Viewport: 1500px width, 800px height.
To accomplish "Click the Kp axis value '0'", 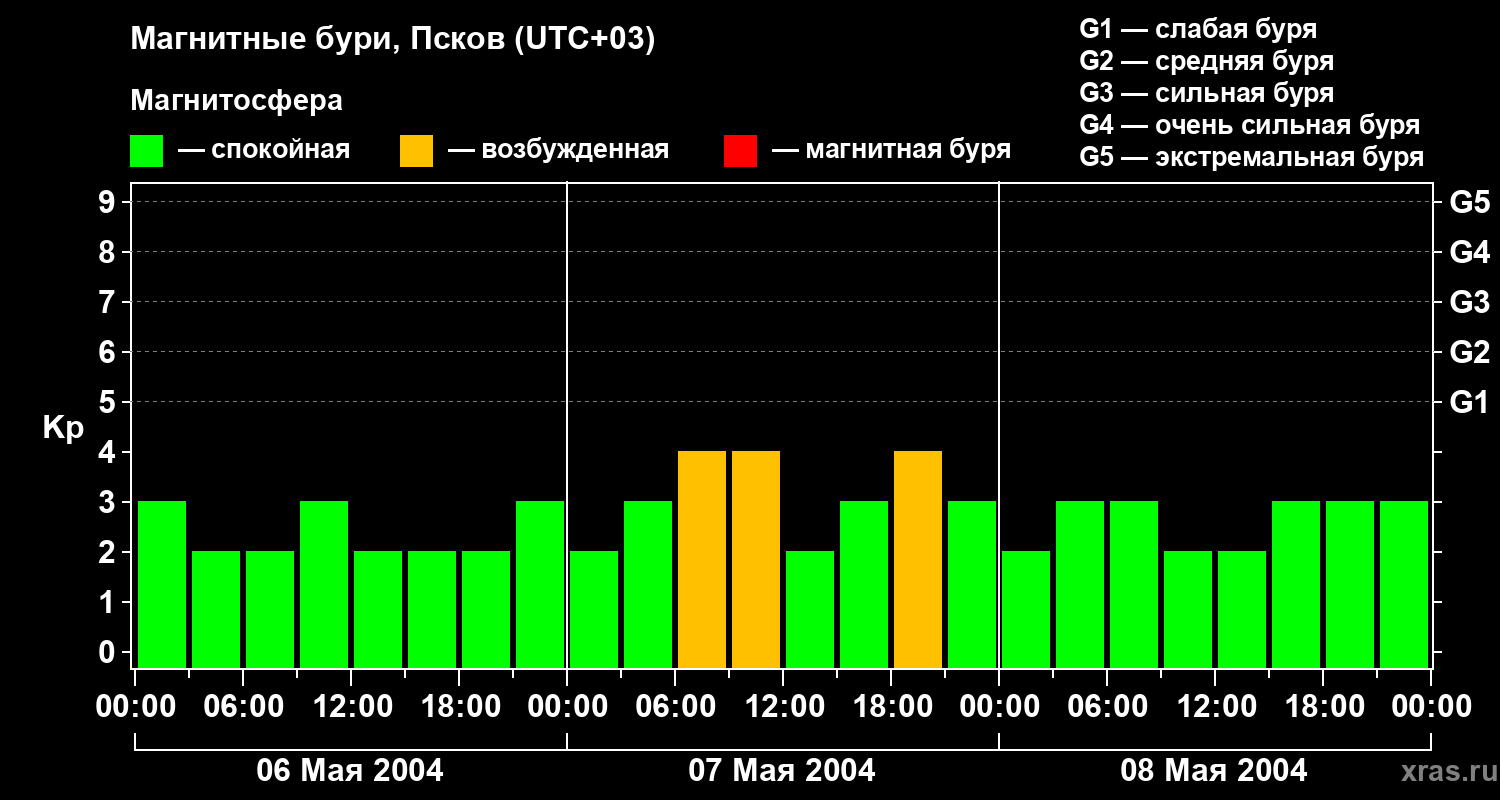I will (x=109, y=652).
